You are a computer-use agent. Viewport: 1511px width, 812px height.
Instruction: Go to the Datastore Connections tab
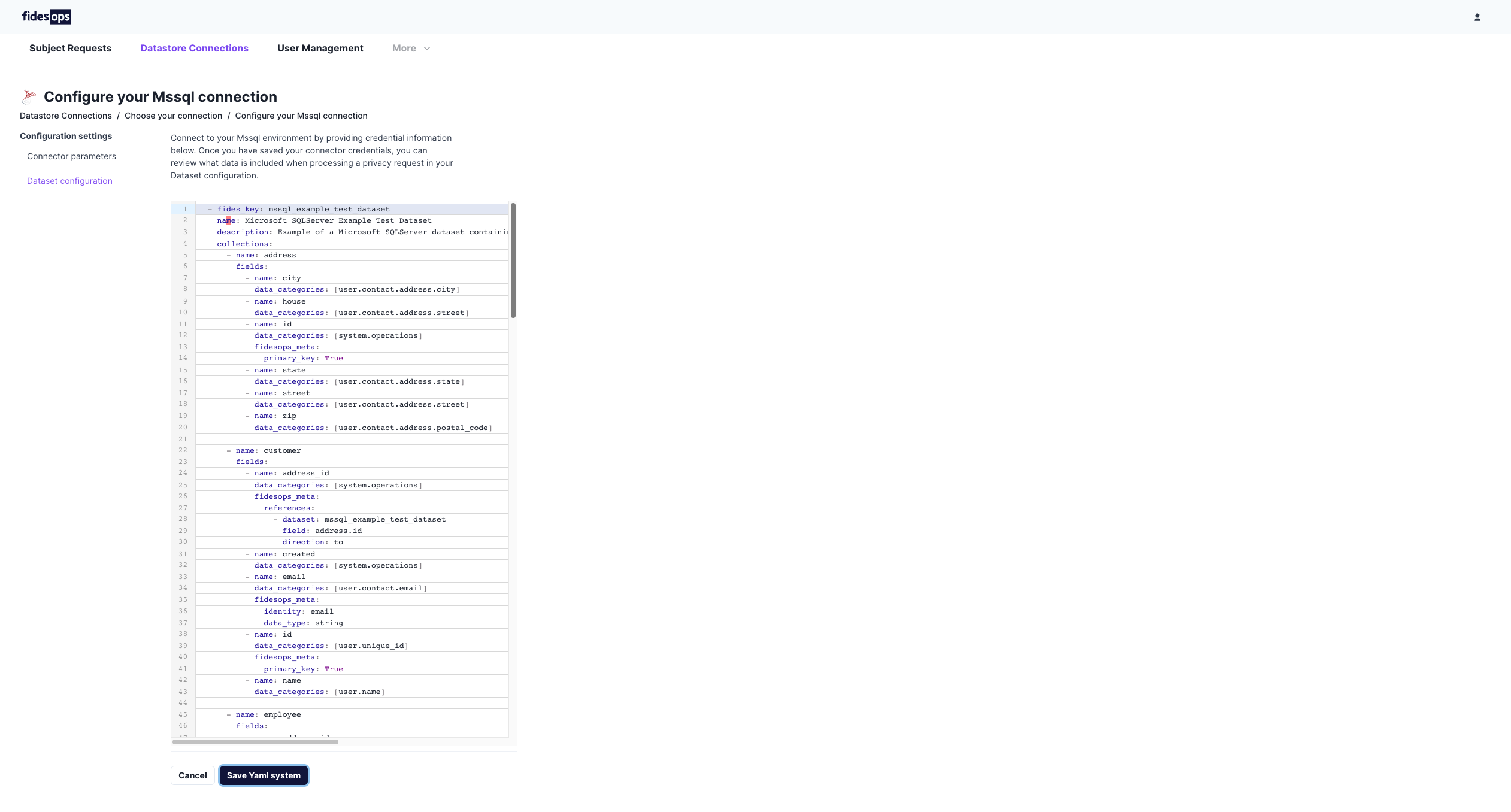[194, 49]
